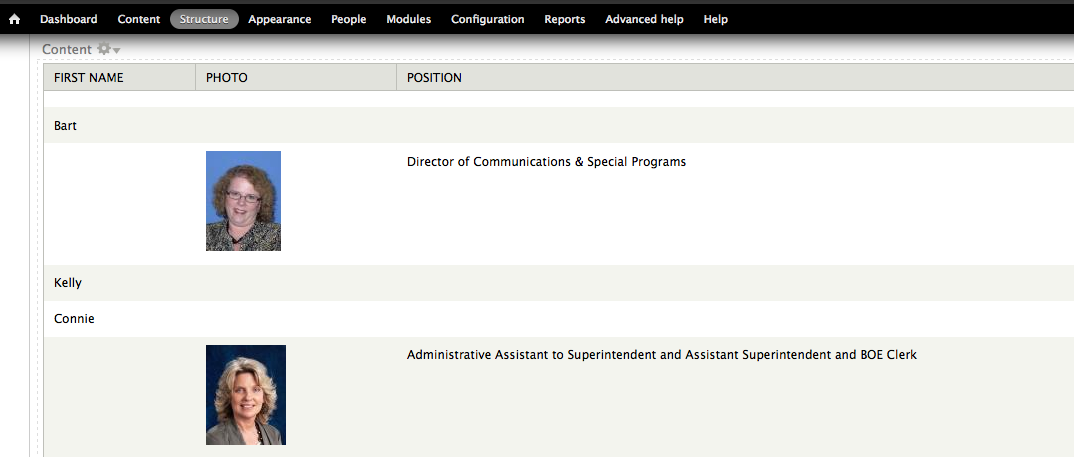Open Advanced help from toolbar
Viewport: 1074px width, 457px height.
point(645,19)
